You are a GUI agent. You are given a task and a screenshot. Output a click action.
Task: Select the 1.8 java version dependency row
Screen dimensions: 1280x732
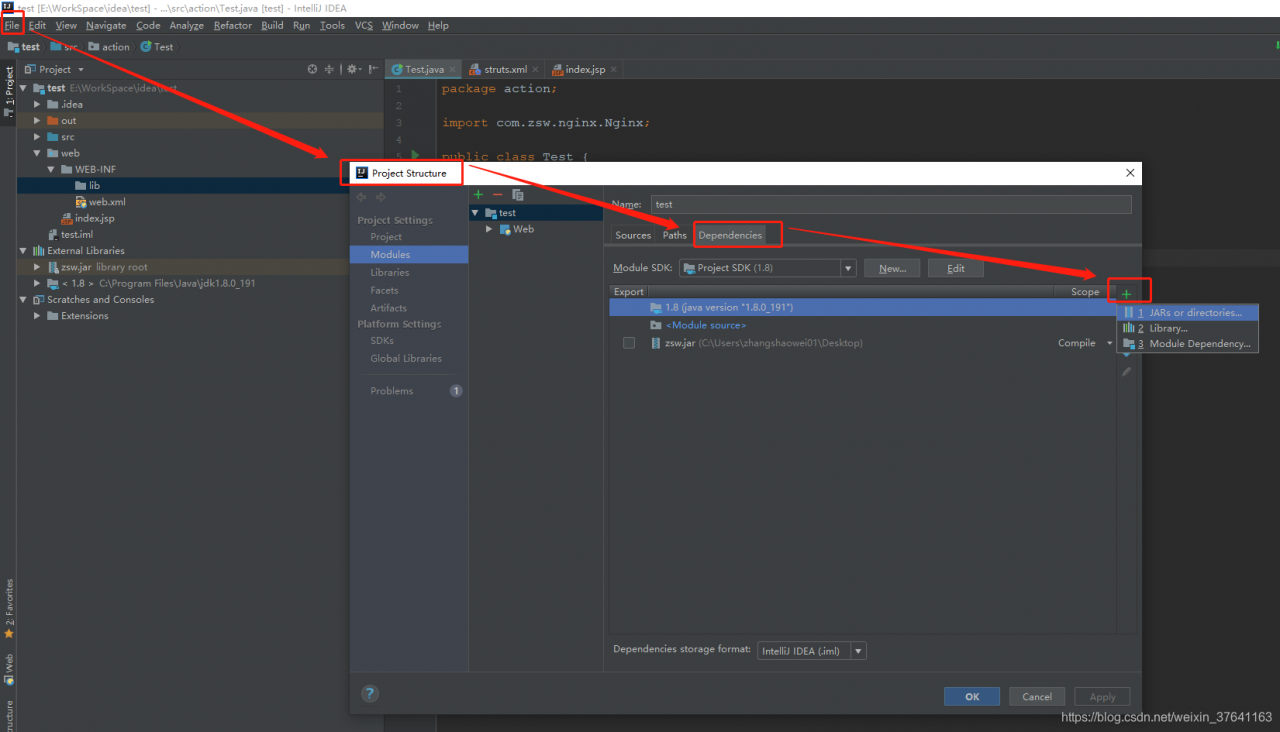(x=862, y=307)
